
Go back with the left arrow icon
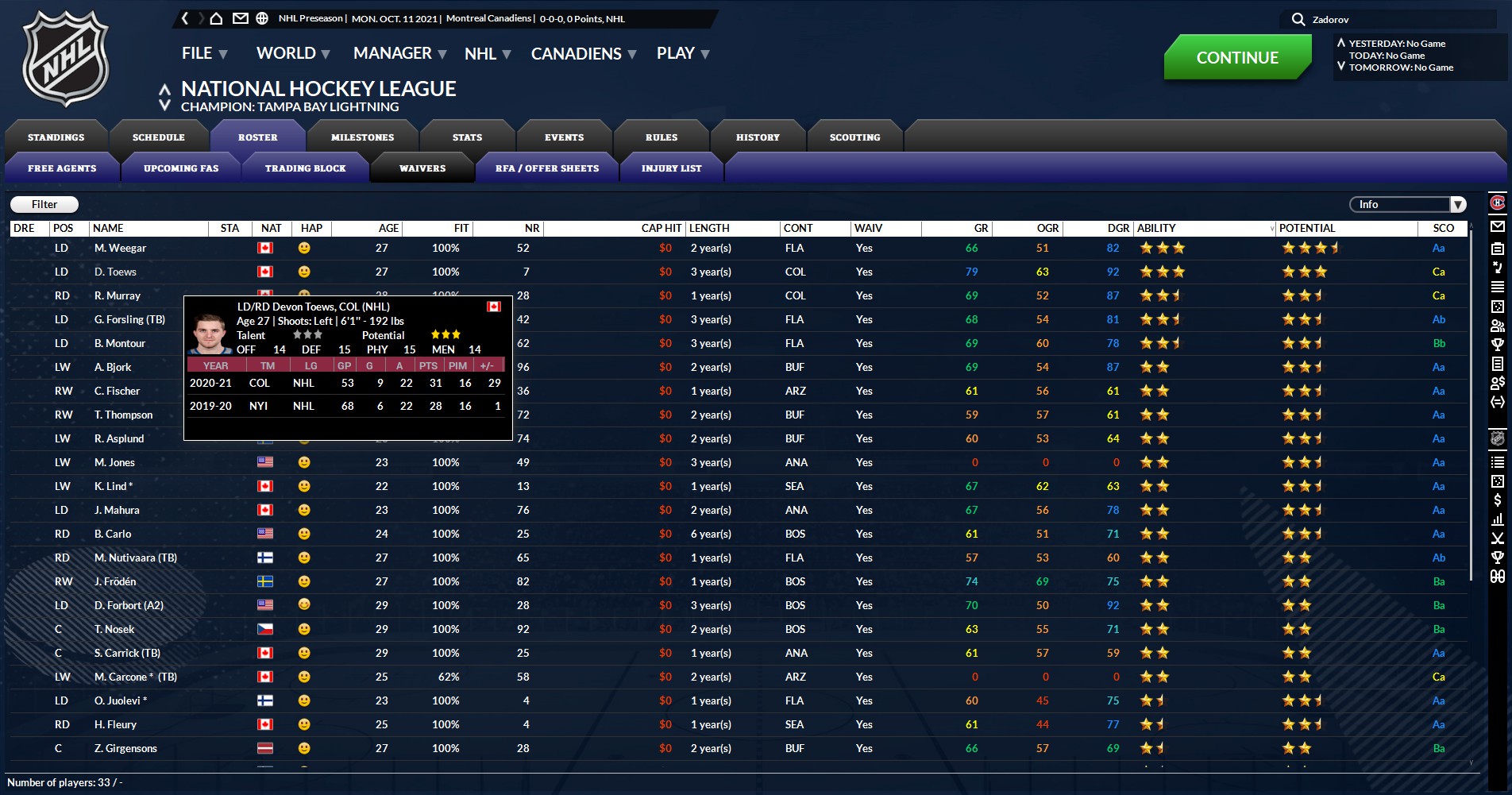pyautogui.click(x=185, y=18)
